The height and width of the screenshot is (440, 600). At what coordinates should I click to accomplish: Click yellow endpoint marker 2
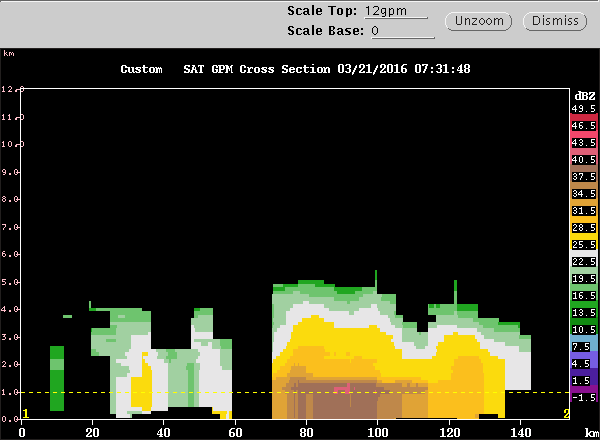tap(566, 414)
